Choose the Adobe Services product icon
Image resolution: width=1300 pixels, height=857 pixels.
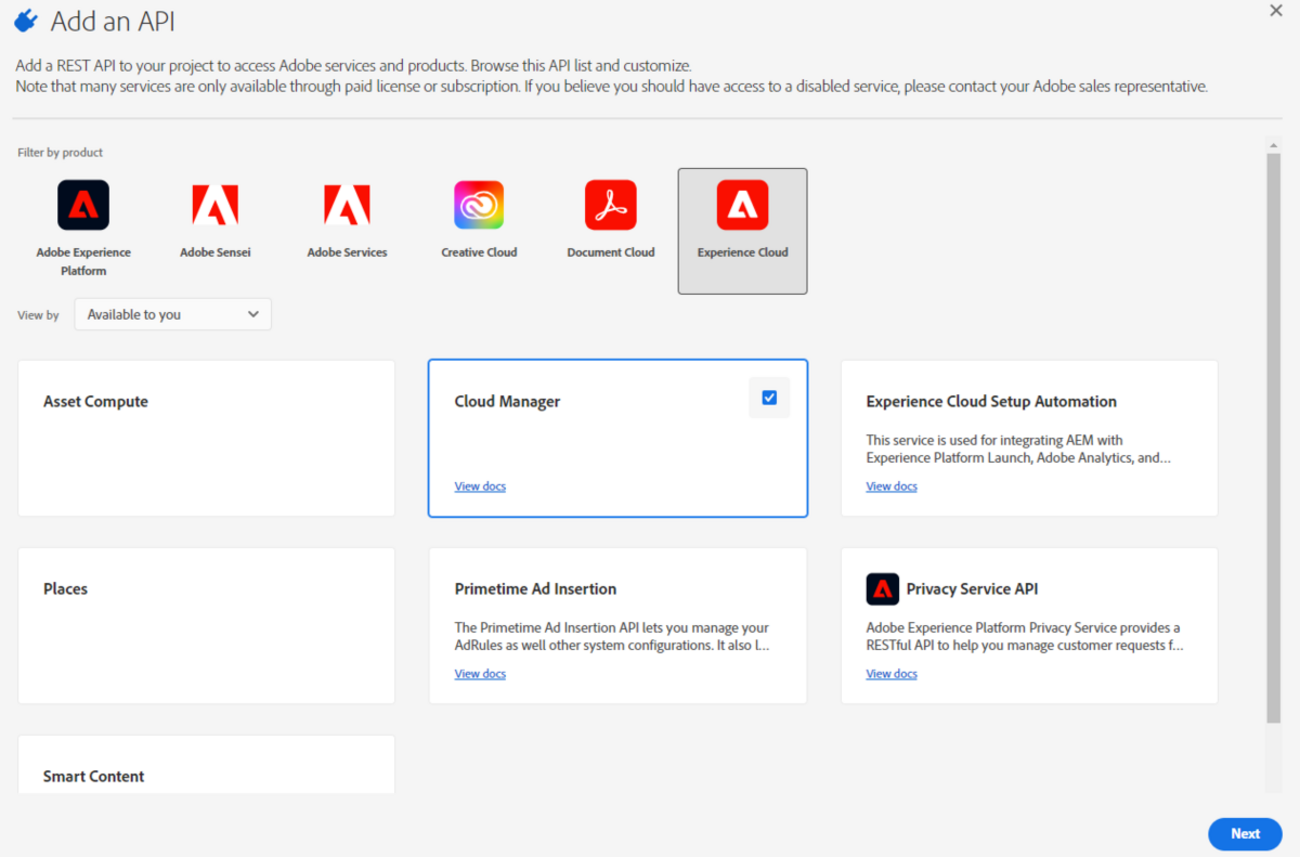click(x=347, y=205)
